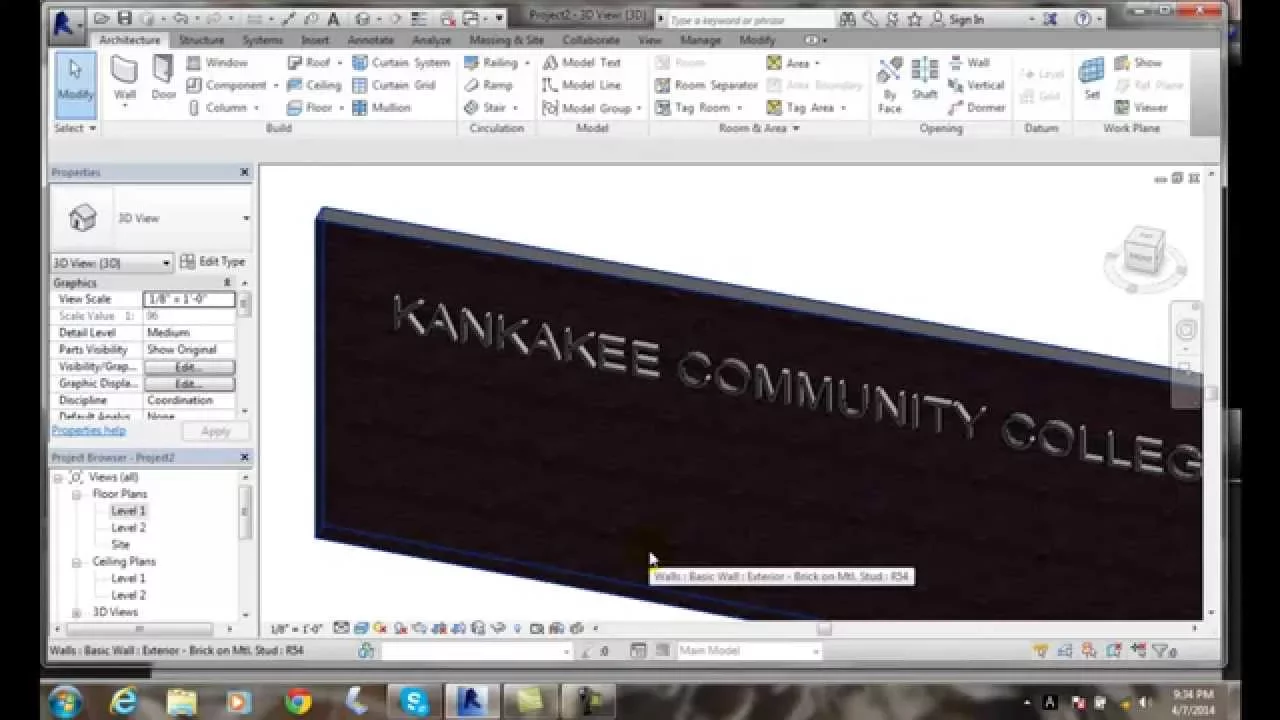
Task: Click Edit Type button in Properties
Action: click(213, 262)
